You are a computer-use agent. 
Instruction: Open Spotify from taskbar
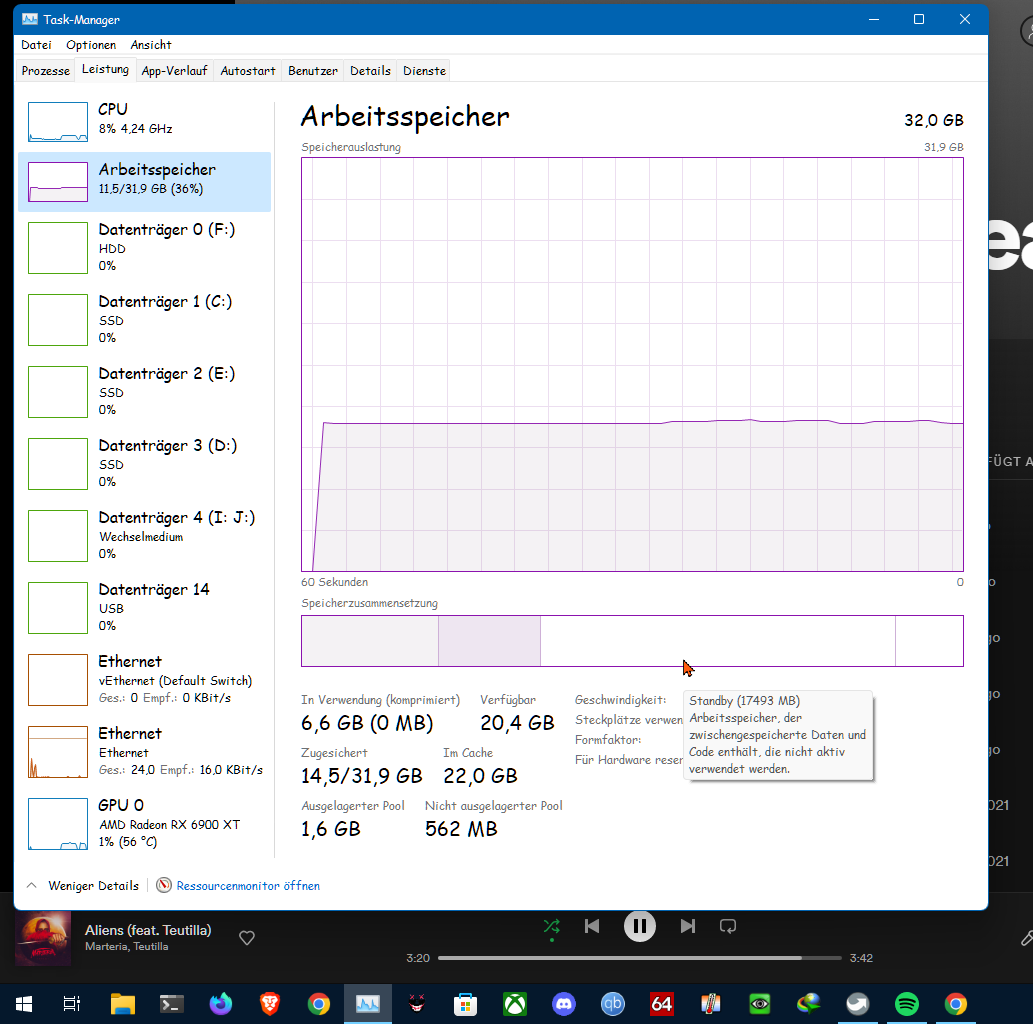coord(907,1004)
